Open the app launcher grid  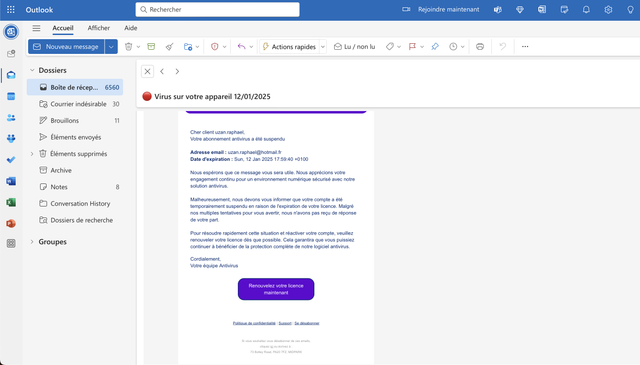[x=11, y=9]
